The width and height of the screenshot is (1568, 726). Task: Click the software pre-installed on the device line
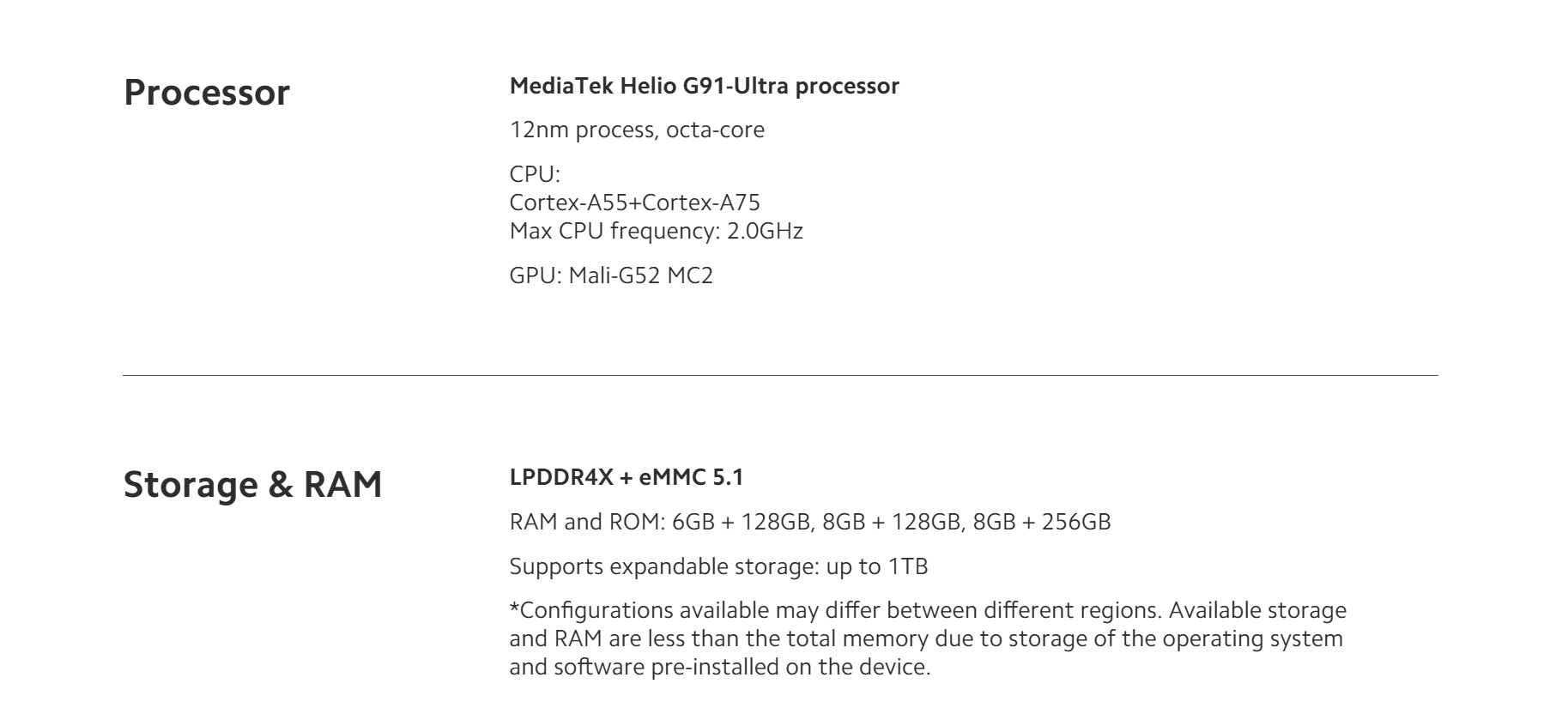[x=719, y=667]
